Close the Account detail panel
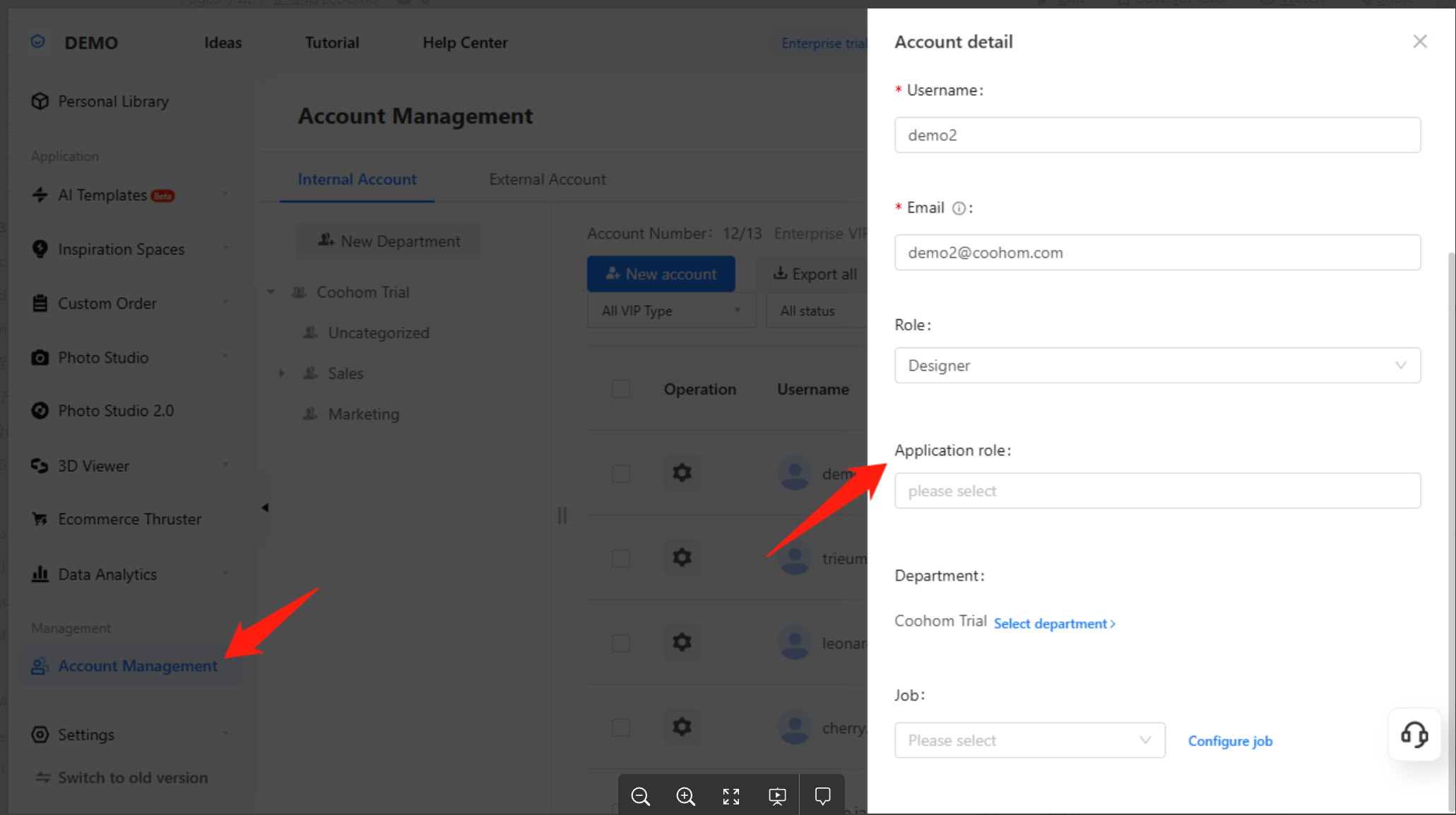1456x815 pixels. click(x=1420, y=42)
